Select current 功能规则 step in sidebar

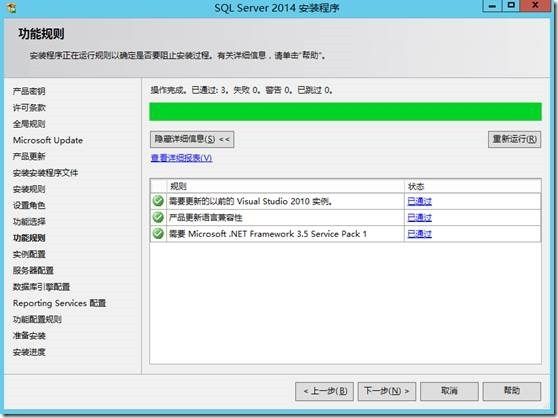coord(29,238)
